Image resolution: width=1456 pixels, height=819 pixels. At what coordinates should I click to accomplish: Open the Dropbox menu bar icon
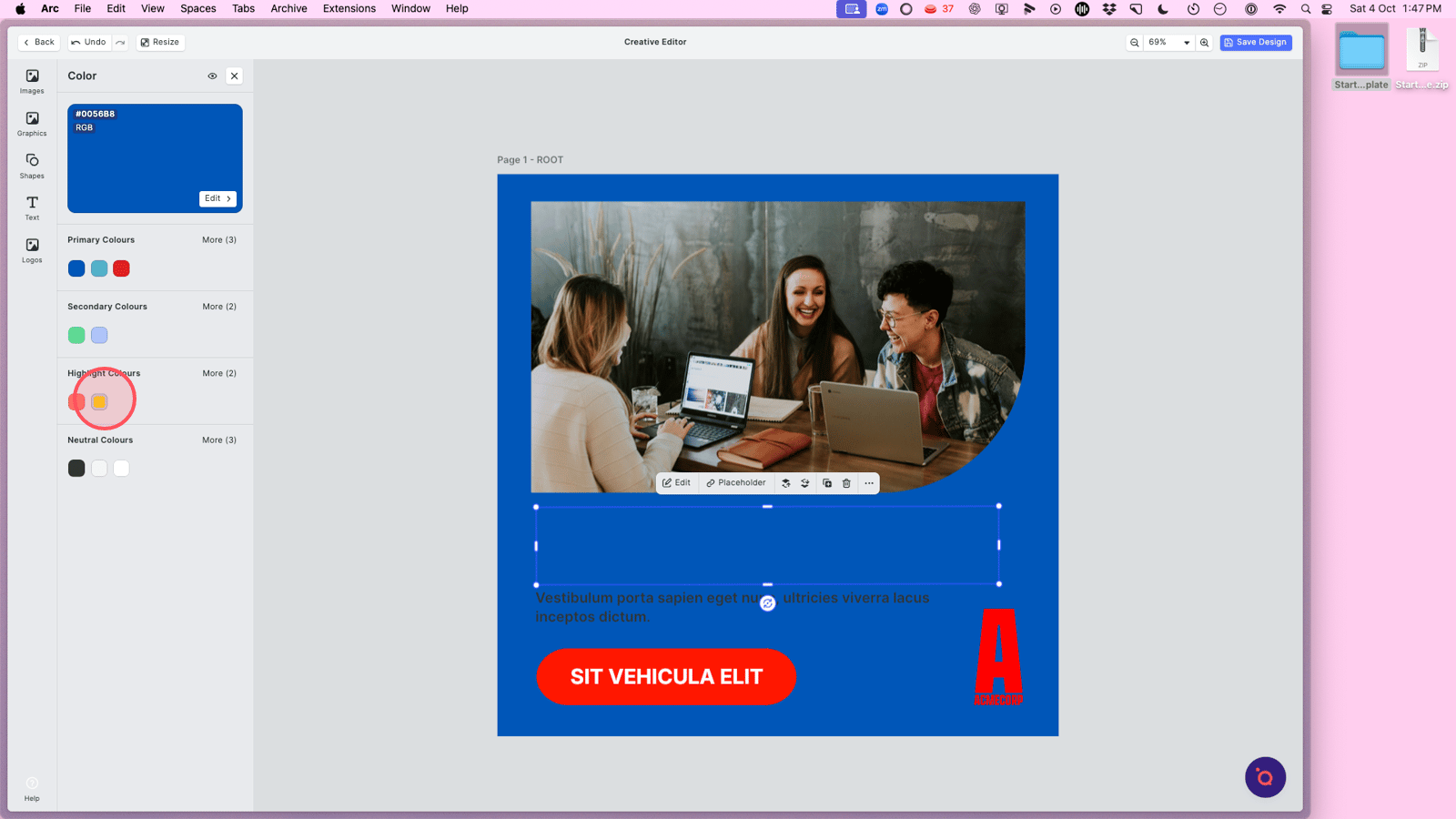pos(1109,9)
